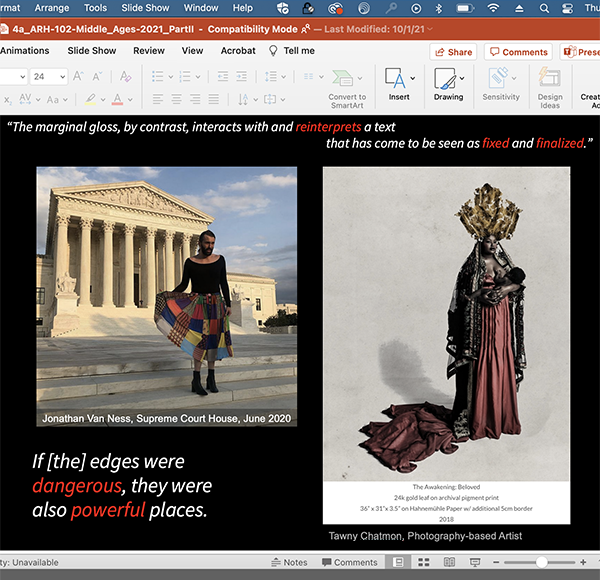Align text right
This screenshot has height=580, width=600.
[195, 99]
